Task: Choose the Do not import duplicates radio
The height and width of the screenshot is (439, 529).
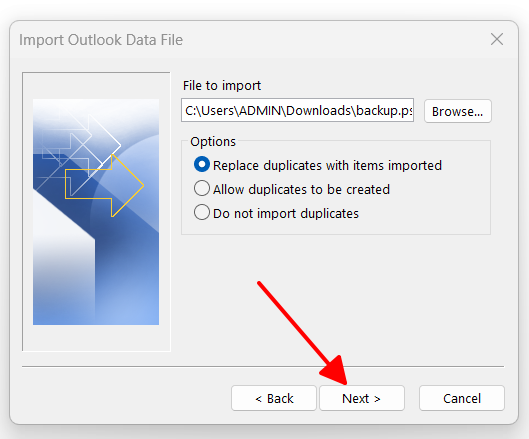Action: [x=202, y=213]
